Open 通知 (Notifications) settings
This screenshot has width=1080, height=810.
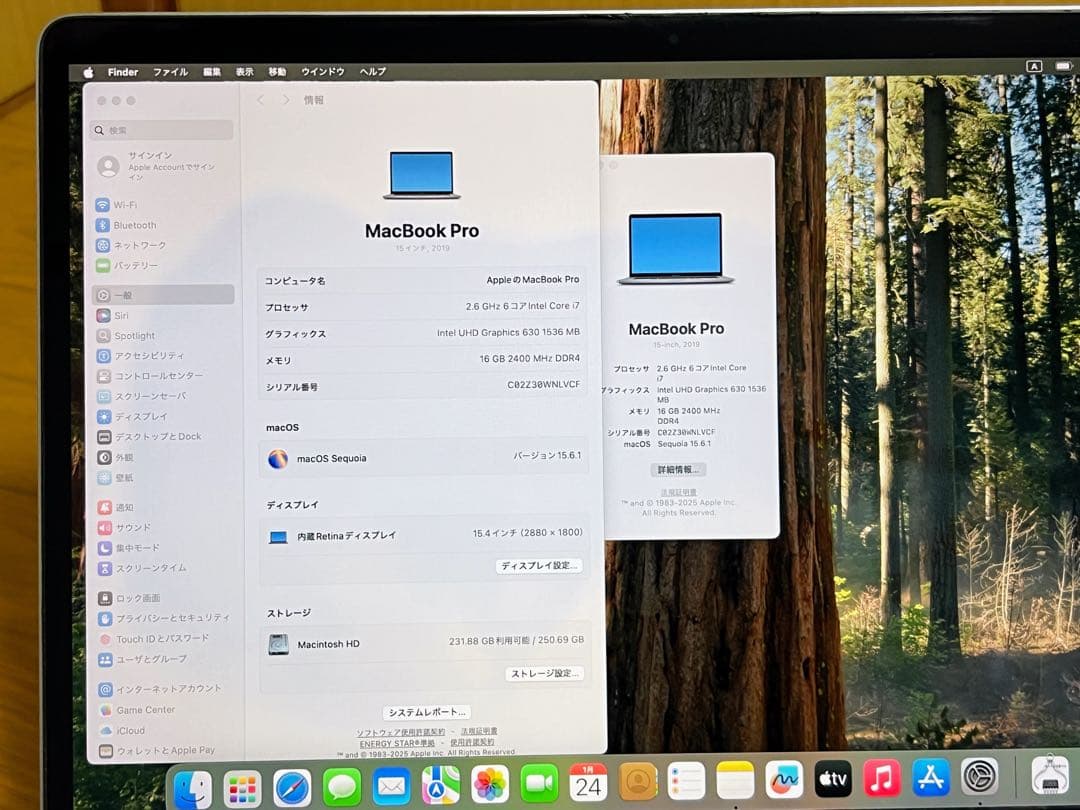coord(128,507)
